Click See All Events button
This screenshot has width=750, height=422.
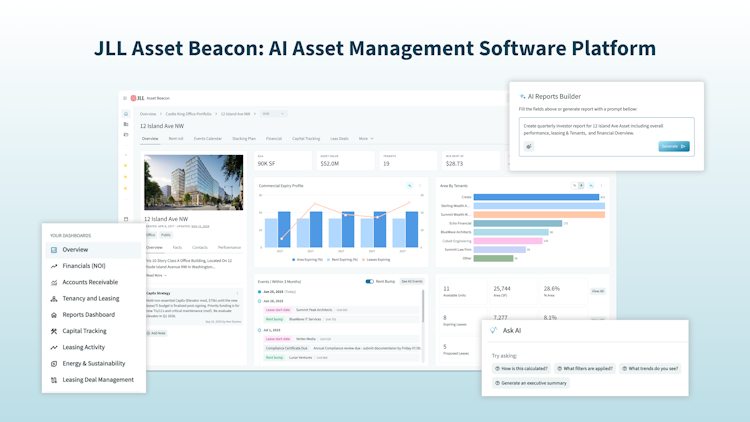412,281
